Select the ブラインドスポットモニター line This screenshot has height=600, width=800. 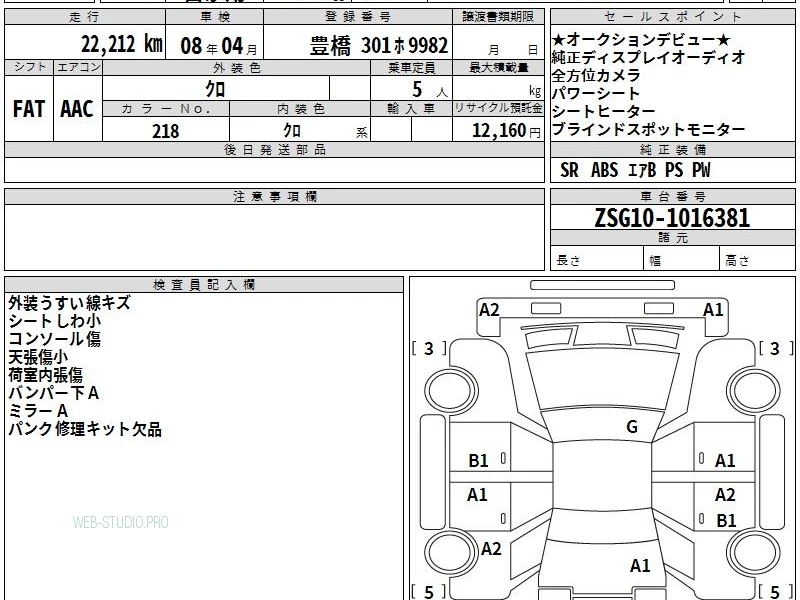coord(648,129)
